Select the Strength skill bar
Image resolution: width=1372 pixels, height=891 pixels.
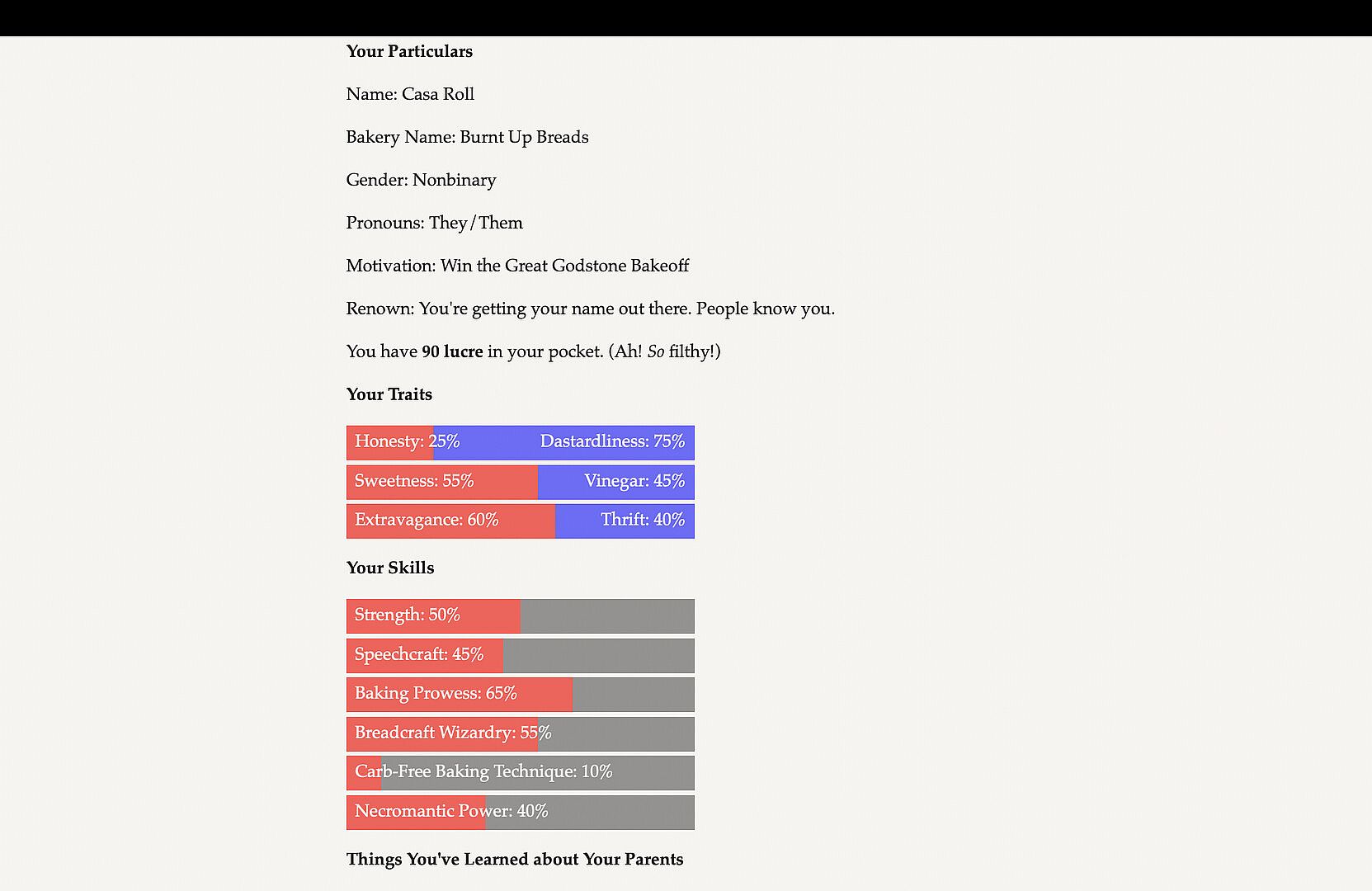click(x=520, y=615)
